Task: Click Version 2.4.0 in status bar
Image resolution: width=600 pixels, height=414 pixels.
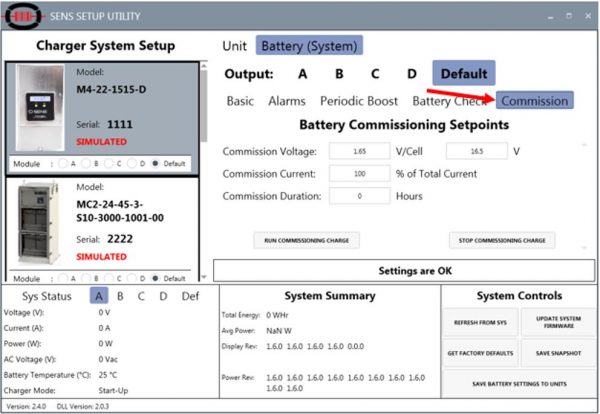Action: tap(26, 406)
